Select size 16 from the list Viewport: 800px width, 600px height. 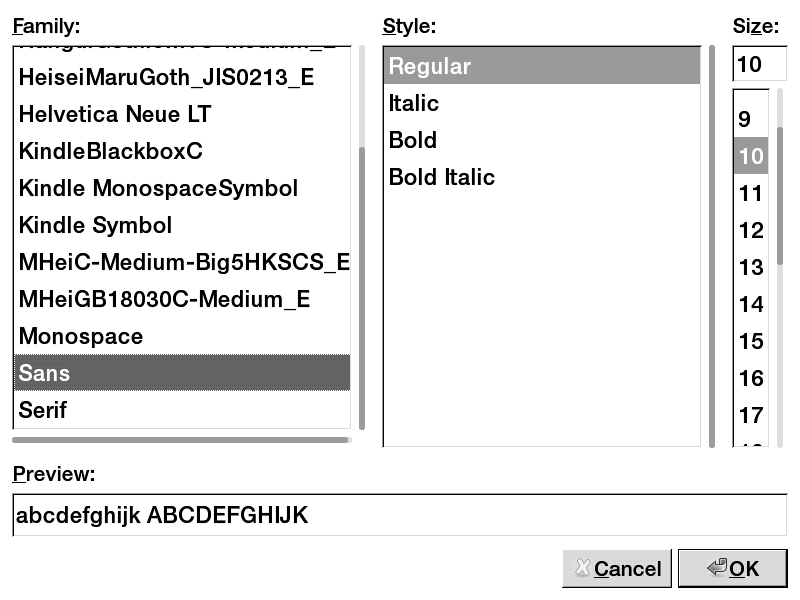pyautogui.click(x=751, y=378)
